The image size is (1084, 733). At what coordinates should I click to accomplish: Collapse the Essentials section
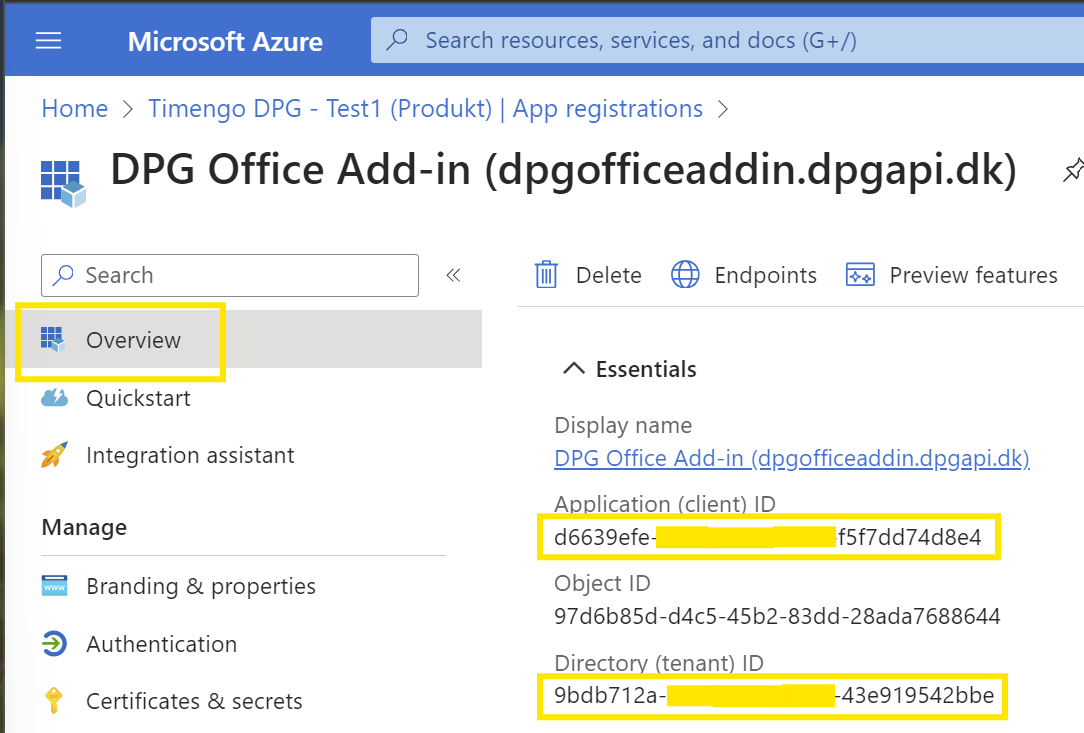573,369
